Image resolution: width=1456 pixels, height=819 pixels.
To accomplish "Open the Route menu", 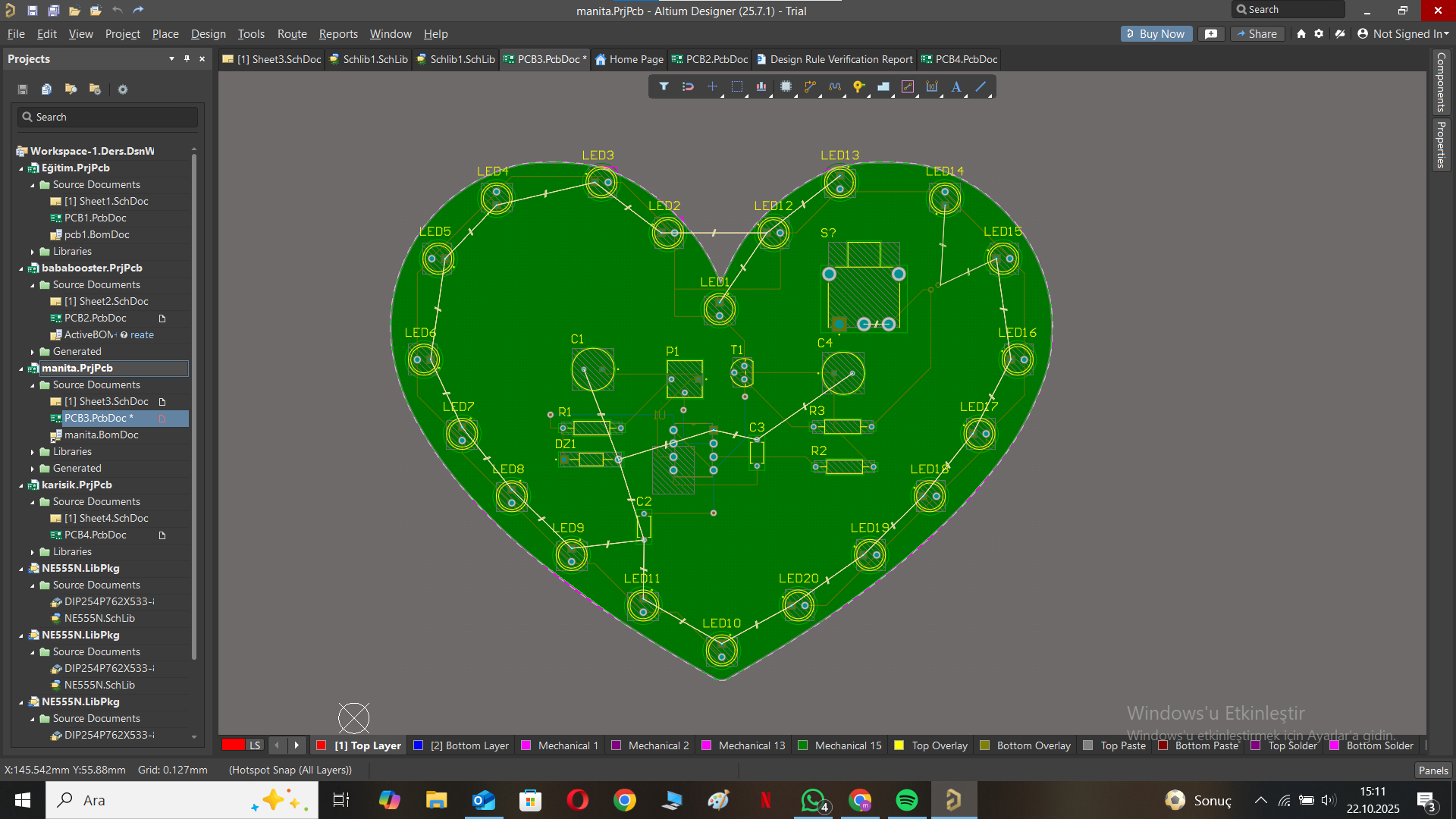I will [292, 34].
